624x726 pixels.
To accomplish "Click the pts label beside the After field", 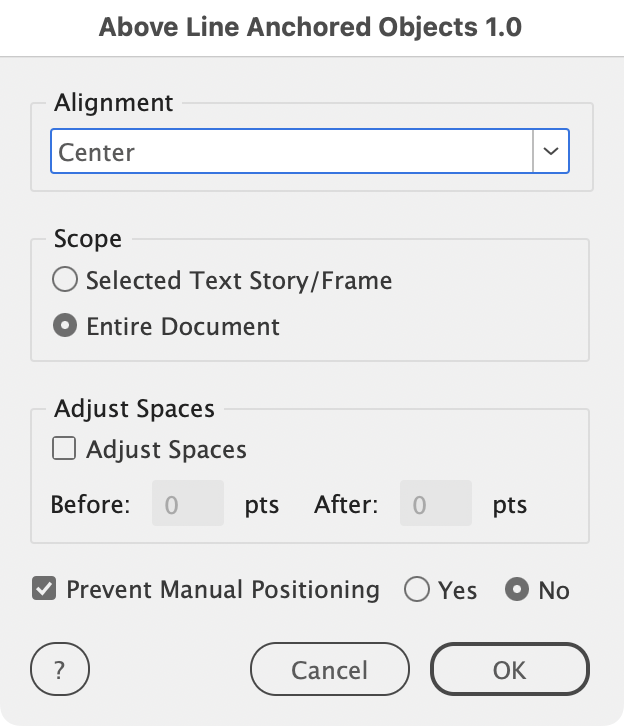I will tap(509, 505).
